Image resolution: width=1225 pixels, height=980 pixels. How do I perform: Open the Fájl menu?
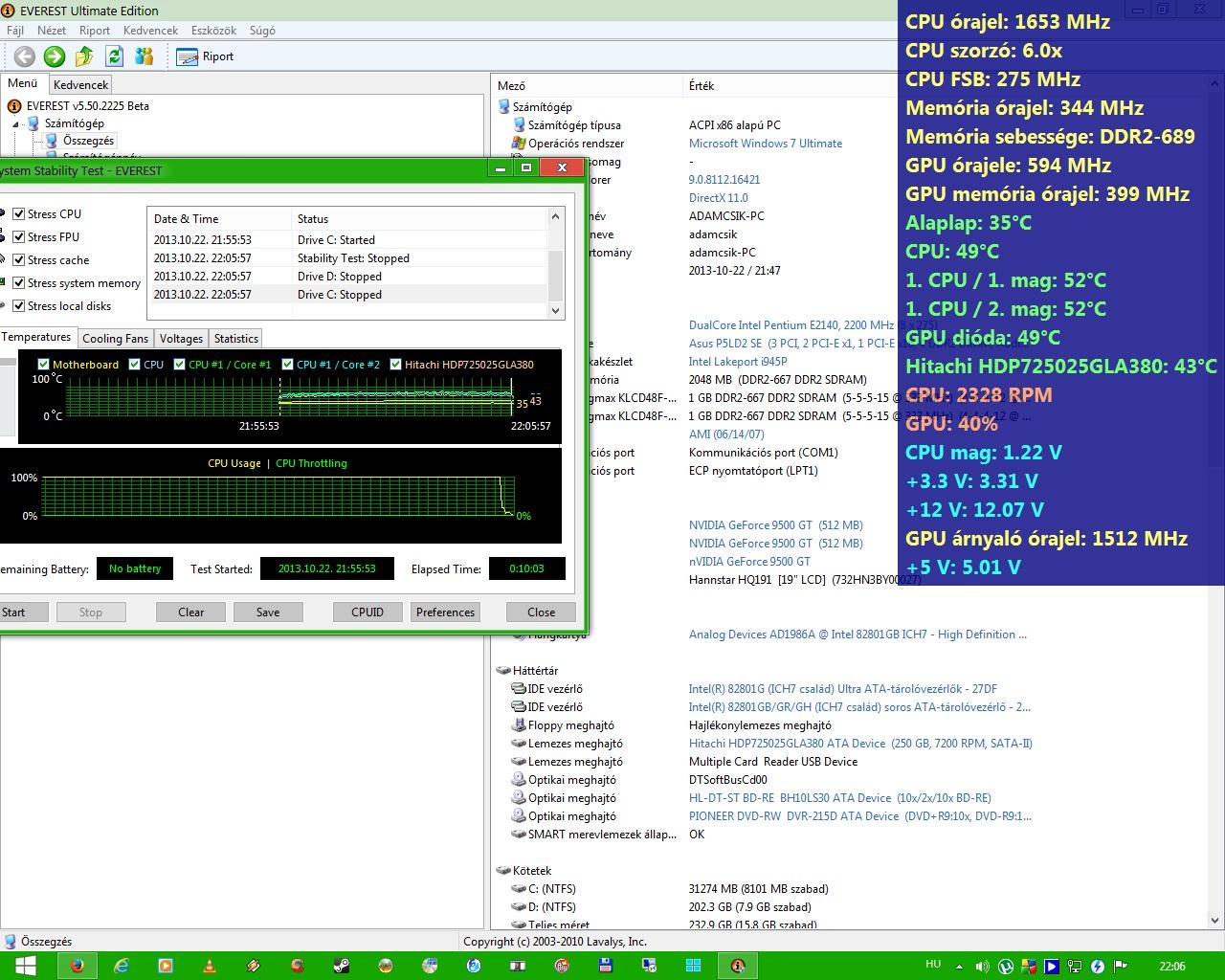click(15, 31)
